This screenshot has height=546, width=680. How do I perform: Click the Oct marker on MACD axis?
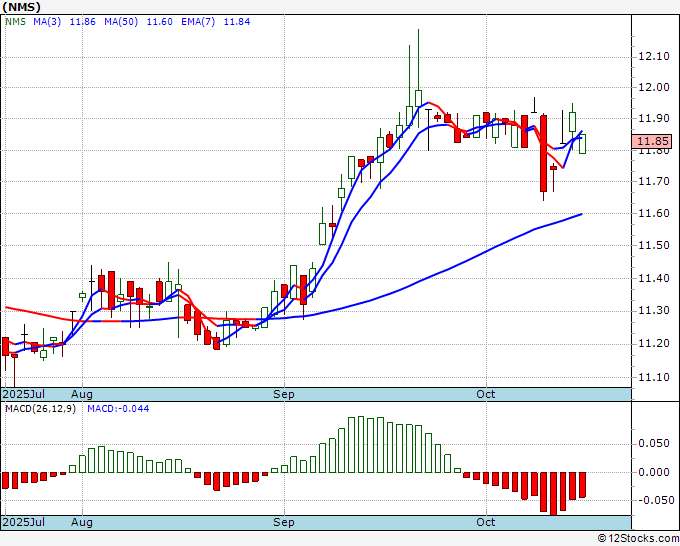pyautogui.click(x=486, y=523)
